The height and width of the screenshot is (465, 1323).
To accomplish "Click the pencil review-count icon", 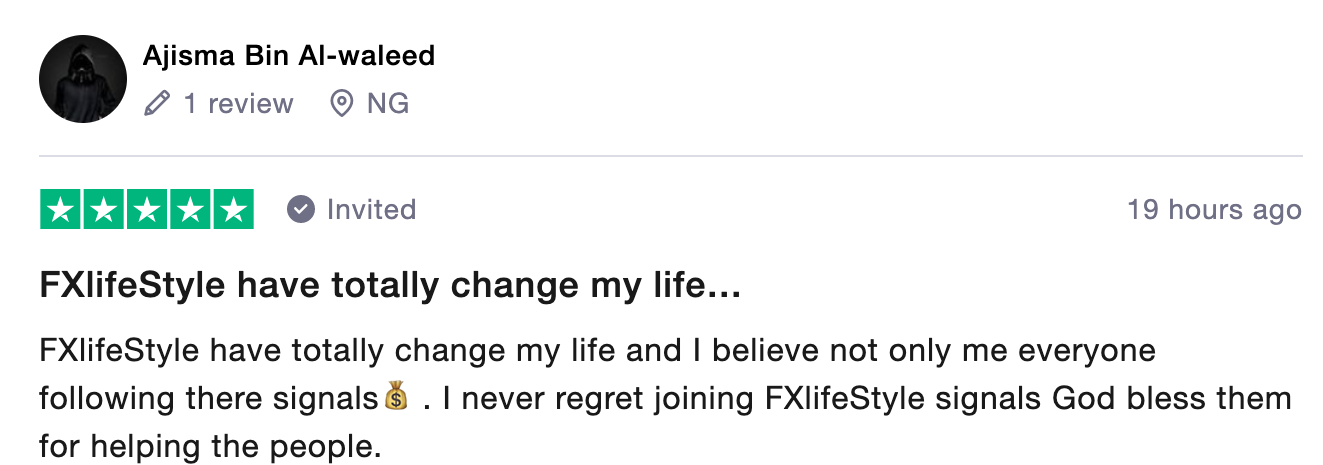I will pos(156,103).
